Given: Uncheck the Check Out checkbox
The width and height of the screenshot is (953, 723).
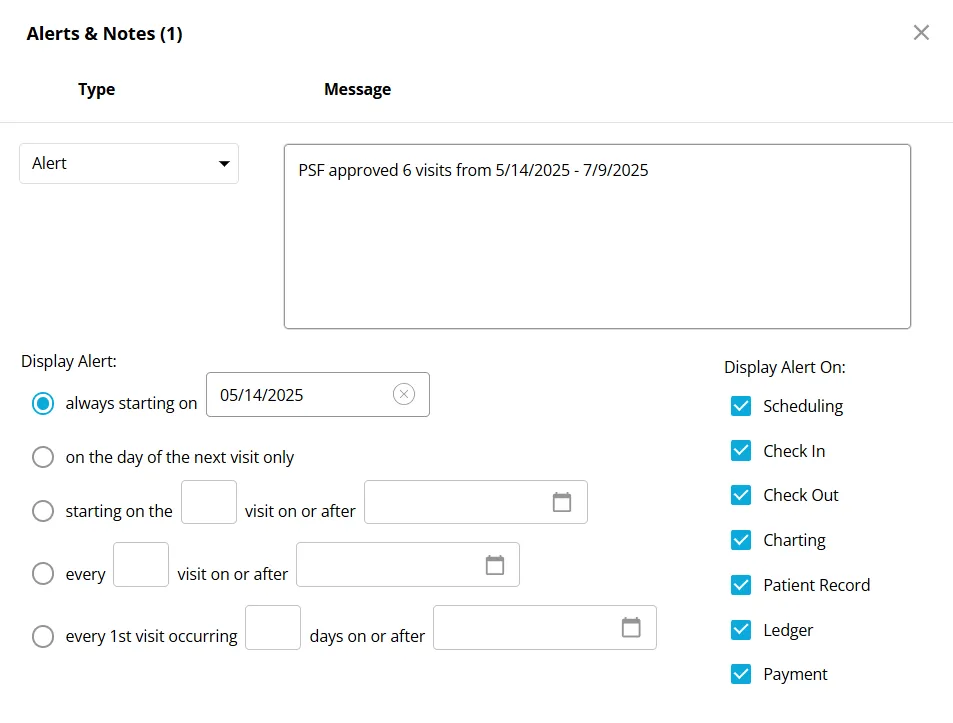Looking at the screenshot, I should click(741, 495).
